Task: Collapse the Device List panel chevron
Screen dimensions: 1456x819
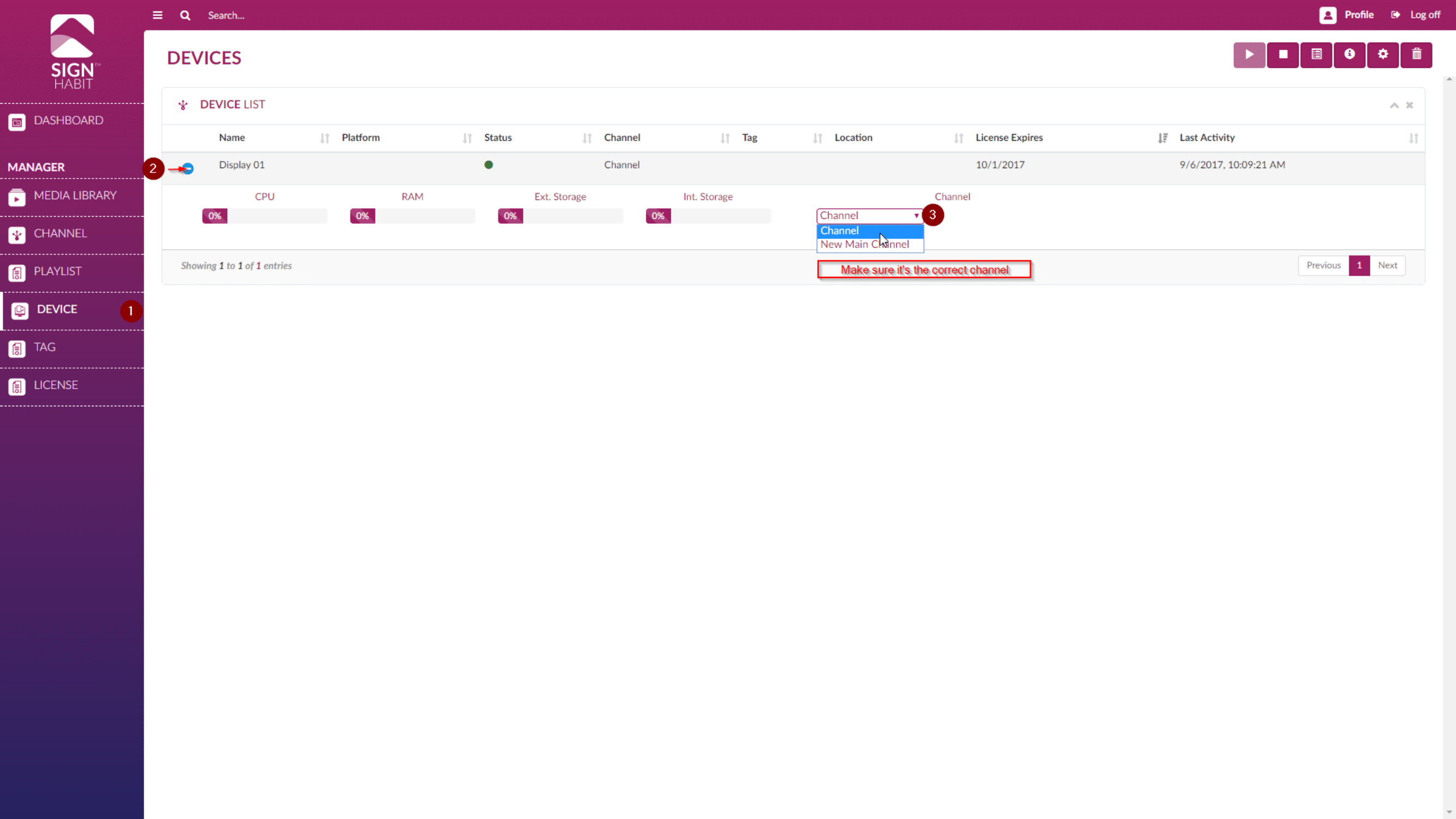Action: coord(1394,105)
